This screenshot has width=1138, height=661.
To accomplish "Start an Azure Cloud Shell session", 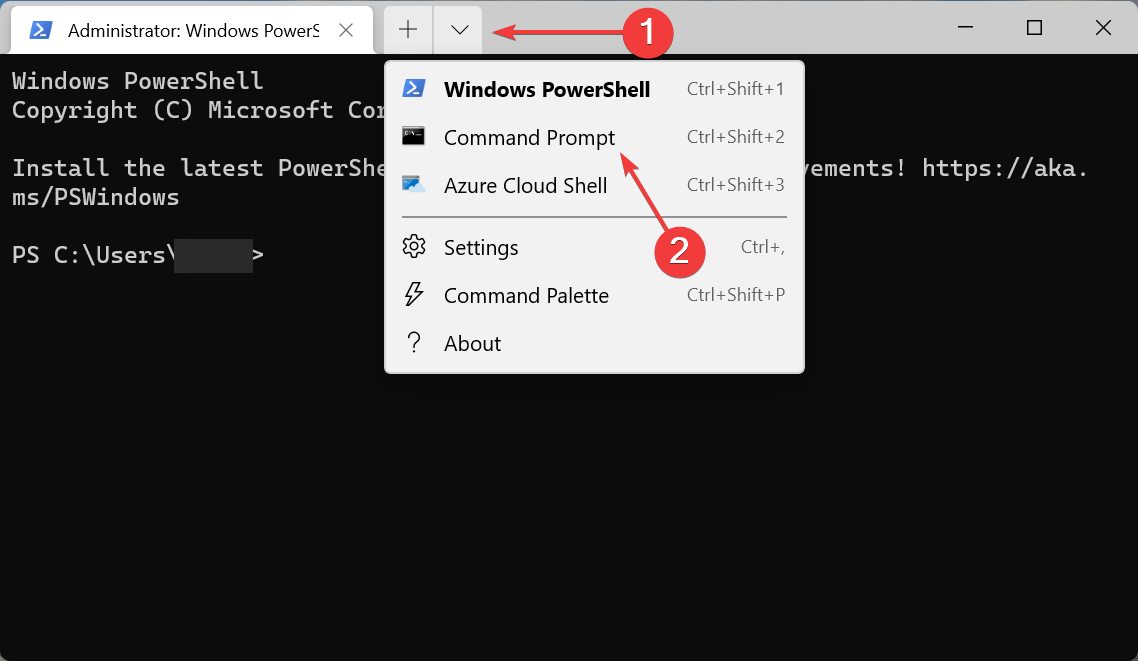I will point(525,185).
